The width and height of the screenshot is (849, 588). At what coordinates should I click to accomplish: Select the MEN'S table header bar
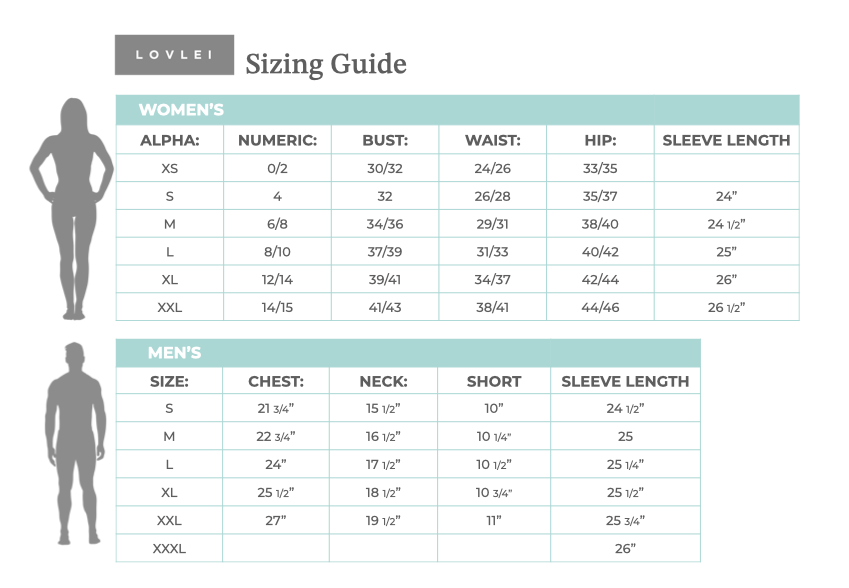(x=407, y=352)
